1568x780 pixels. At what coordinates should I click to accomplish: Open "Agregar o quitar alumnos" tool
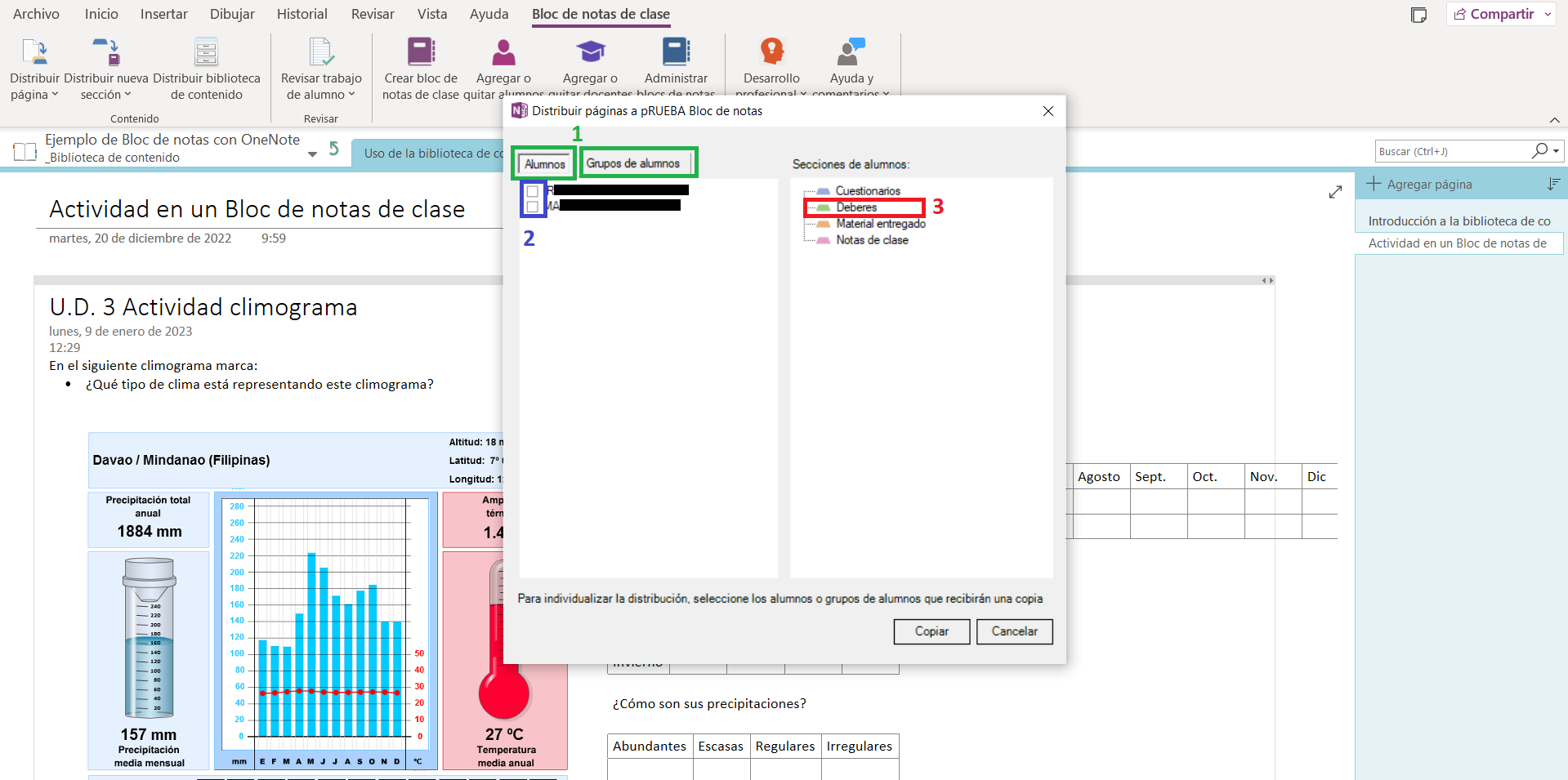coord(503,54)
